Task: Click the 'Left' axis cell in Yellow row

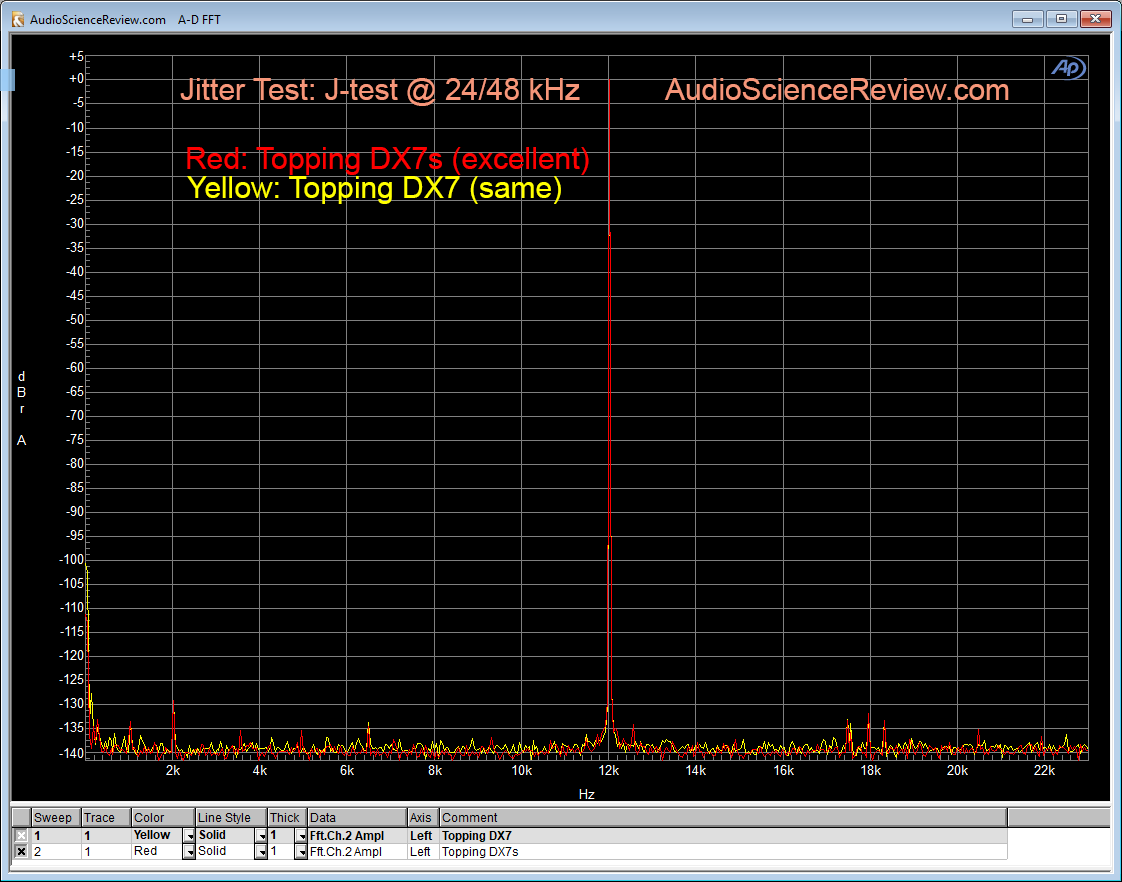Action: pos(423,836)
